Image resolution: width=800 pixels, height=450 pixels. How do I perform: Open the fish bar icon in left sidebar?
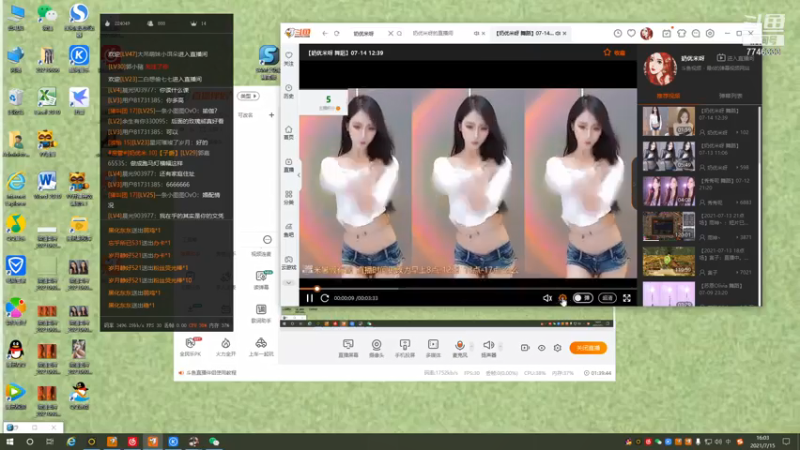[289, 230]
